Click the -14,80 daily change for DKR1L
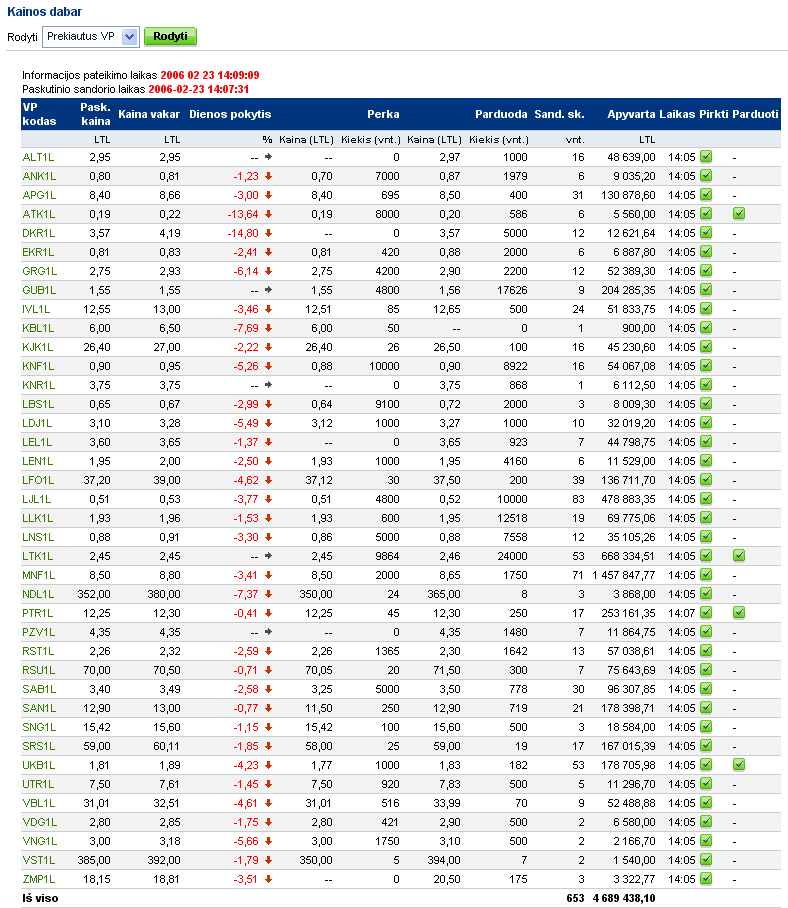 click(x=243, y=233)
